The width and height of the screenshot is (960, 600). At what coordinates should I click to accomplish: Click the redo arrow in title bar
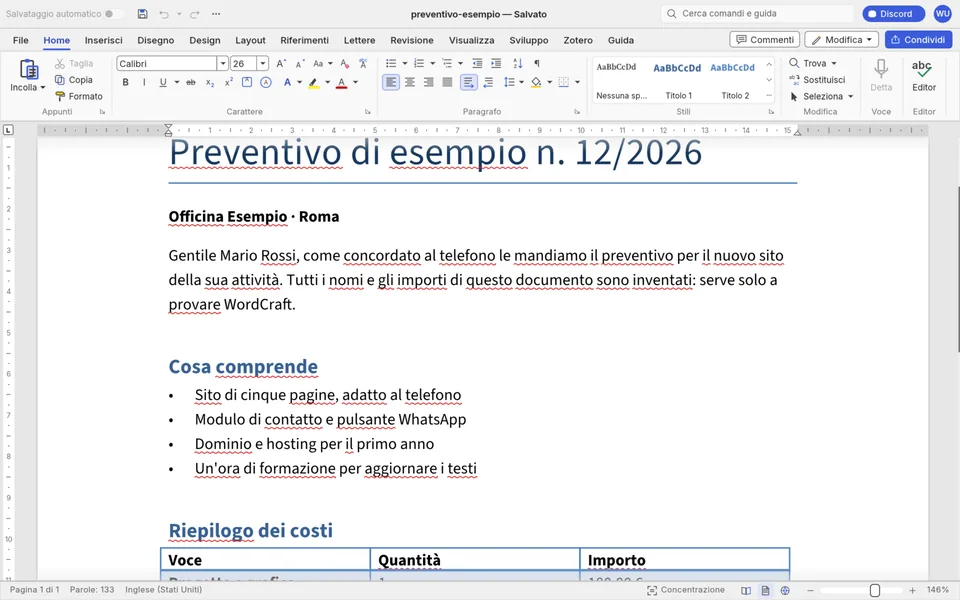[x=195, y=13]
